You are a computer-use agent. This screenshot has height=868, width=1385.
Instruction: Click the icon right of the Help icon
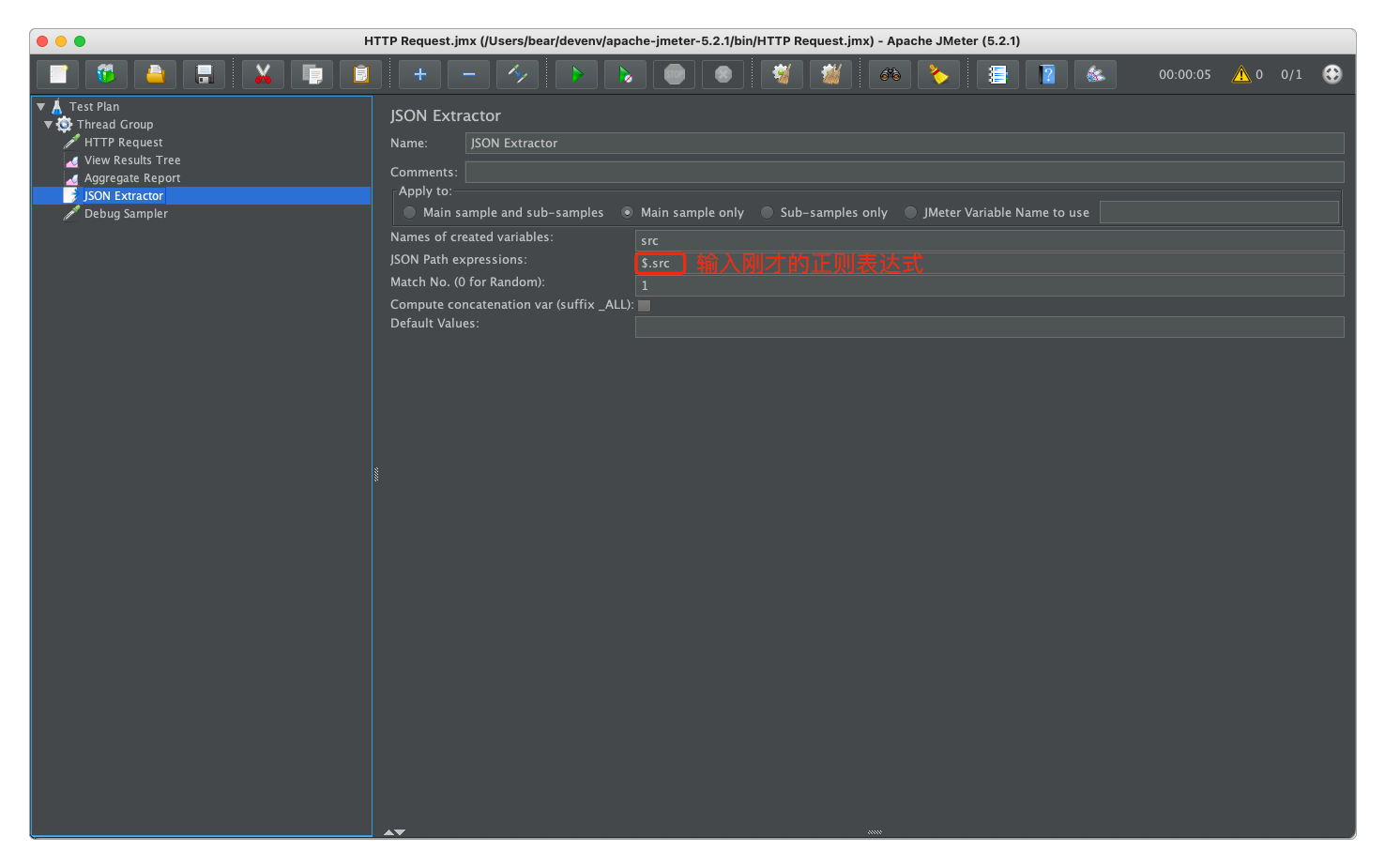pos(1096,74)
